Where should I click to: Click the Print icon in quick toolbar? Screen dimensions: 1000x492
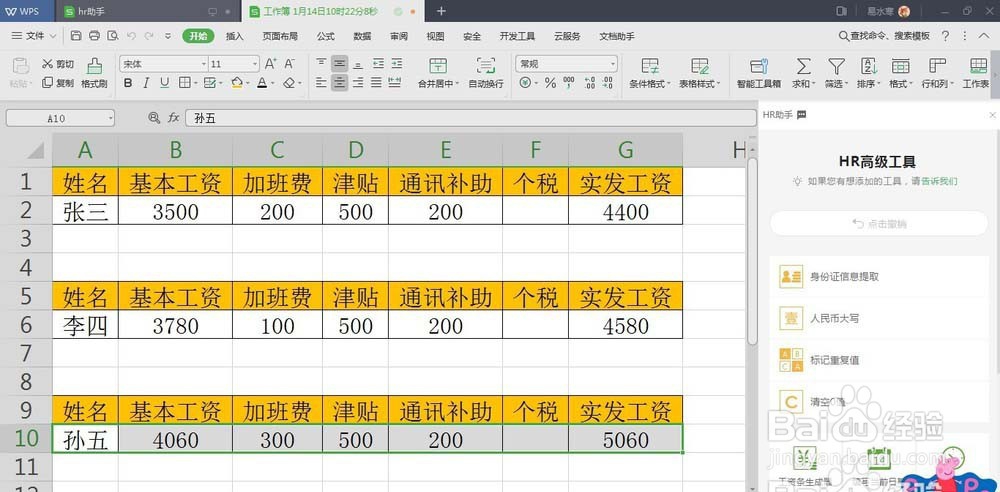pos(94,36)
